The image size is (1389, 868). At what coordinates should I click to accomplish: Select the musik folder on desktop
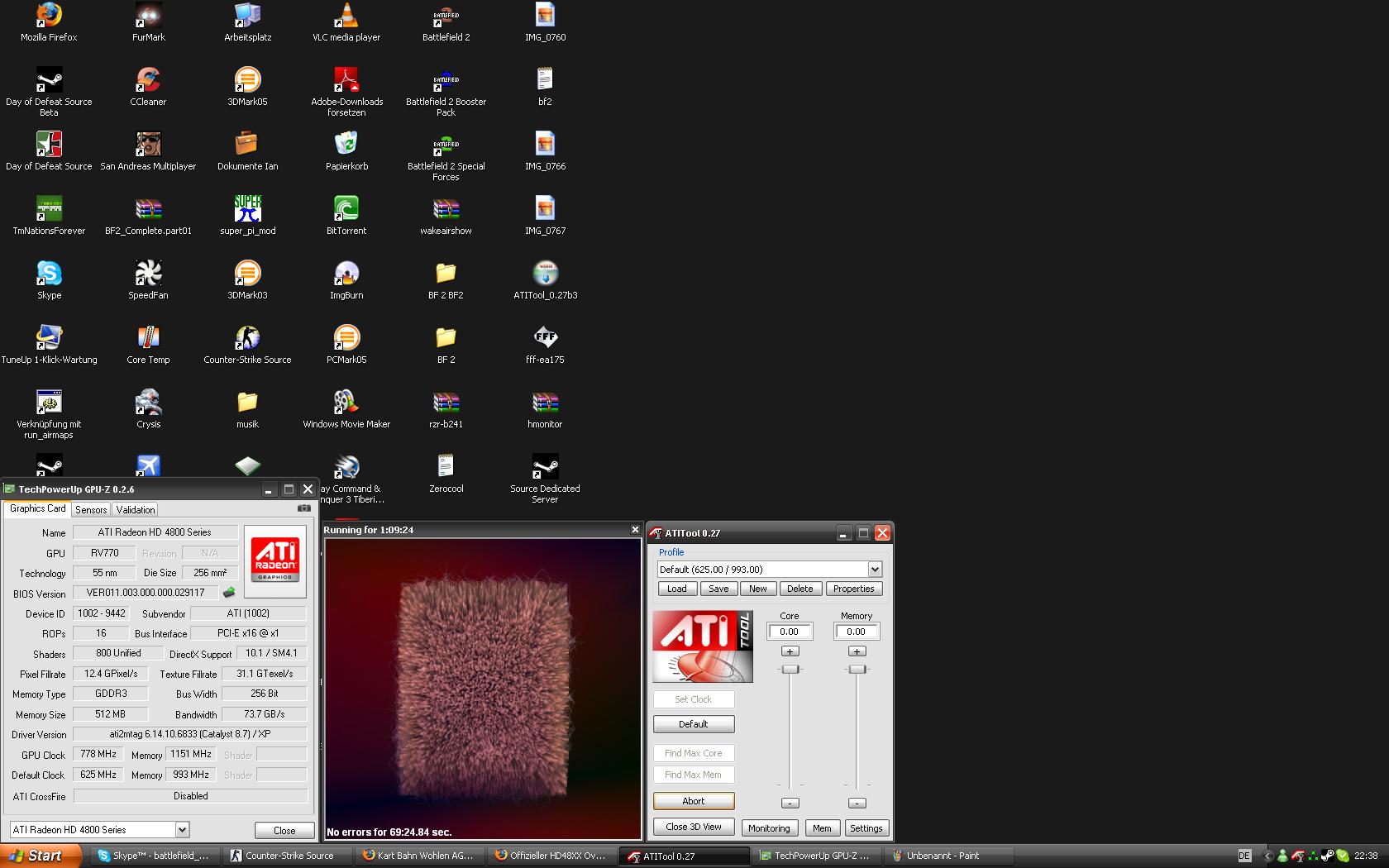(x=248, y=409)
